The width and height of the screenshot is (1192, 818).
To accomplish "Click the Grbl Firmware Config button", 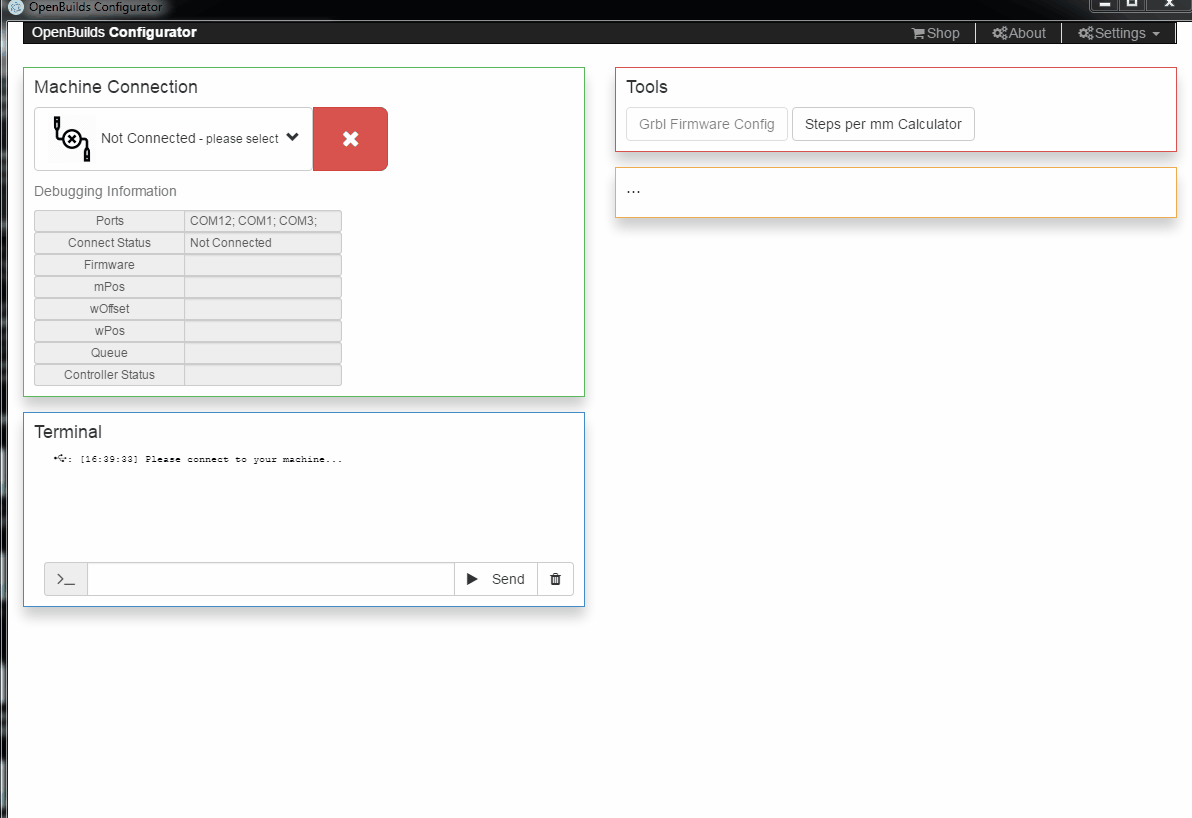I will [706, 124].
